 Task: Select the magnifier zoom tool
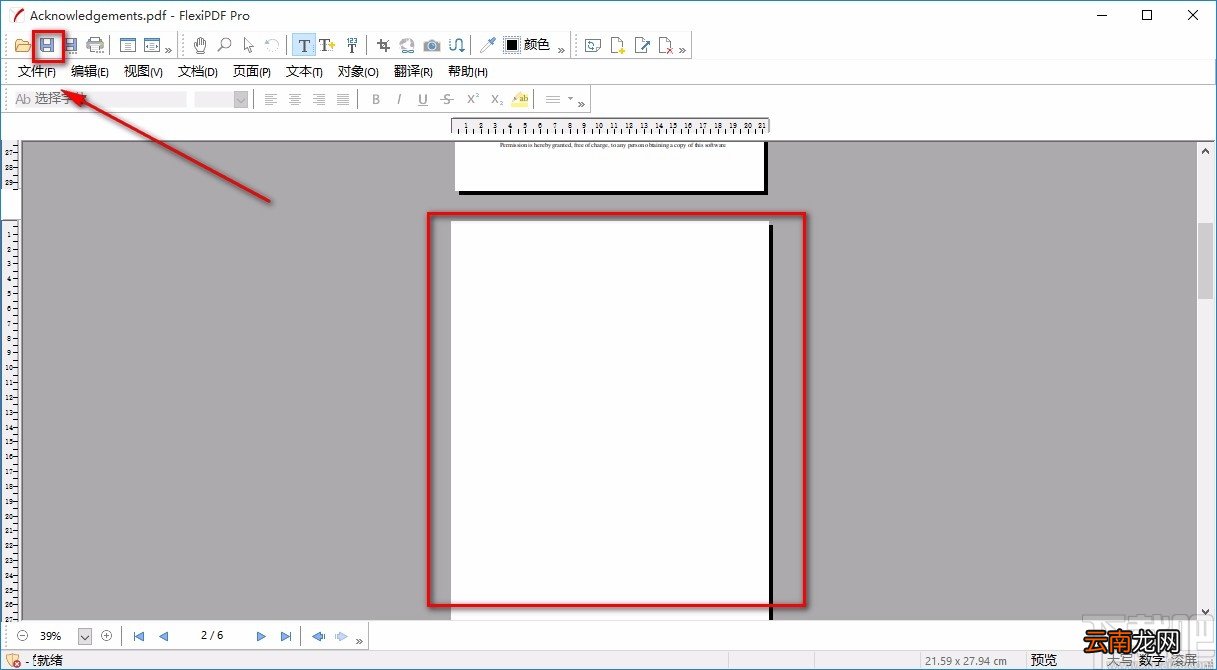click(224, 45)
